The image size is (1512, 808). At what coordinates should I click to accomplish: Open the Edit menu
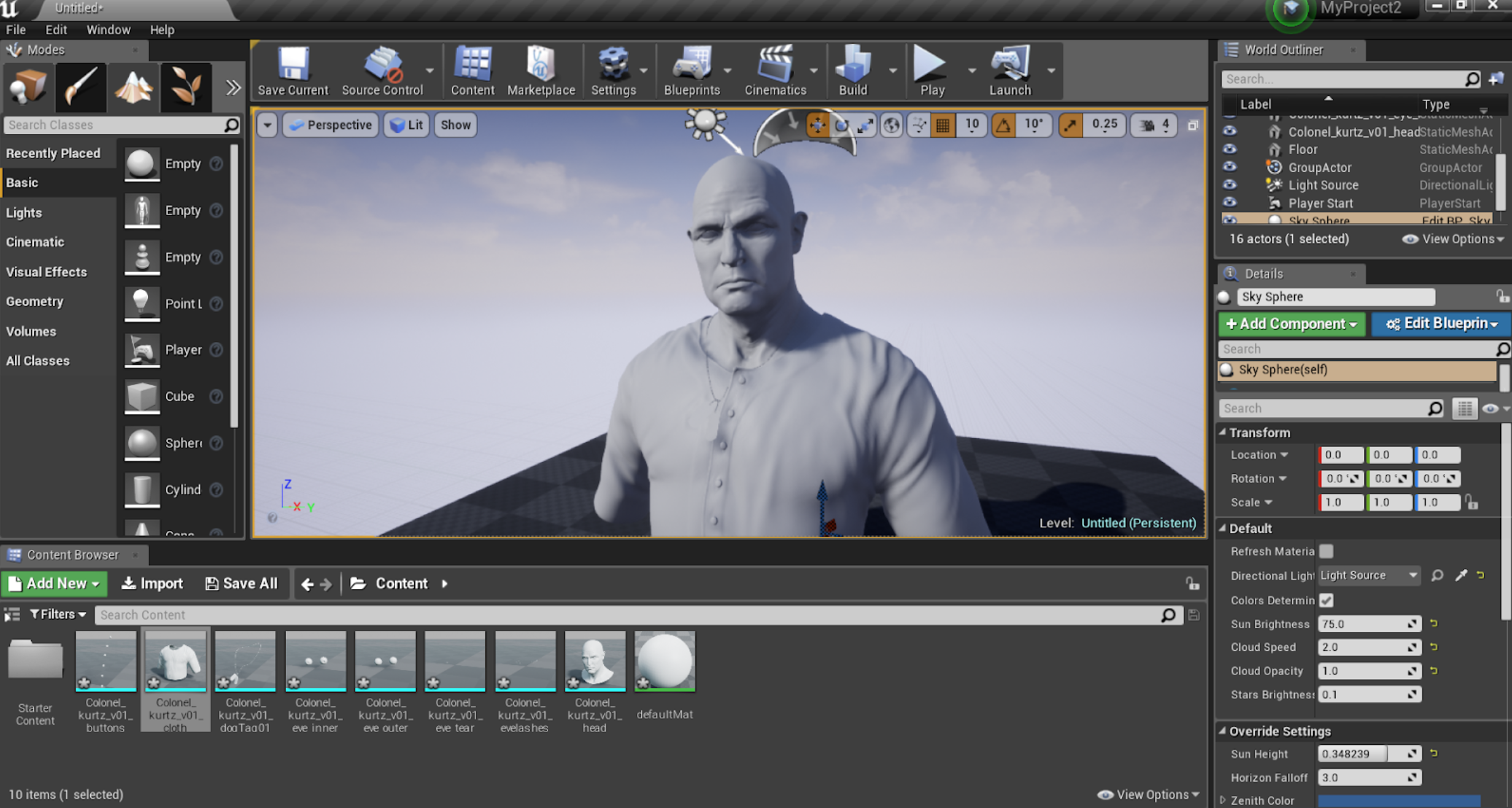pos(56,29)
